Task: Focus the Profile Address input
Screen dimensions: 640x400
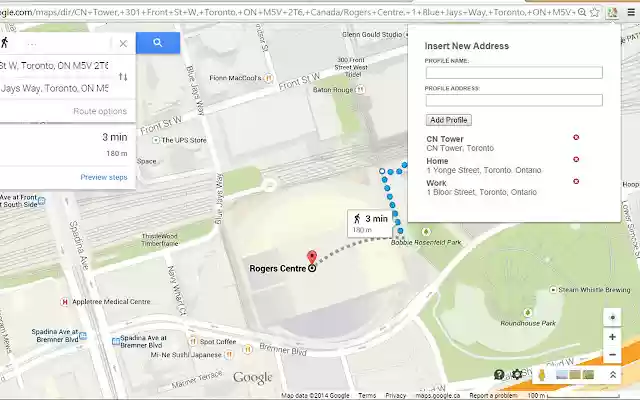Action: click(x=514, y=100)
